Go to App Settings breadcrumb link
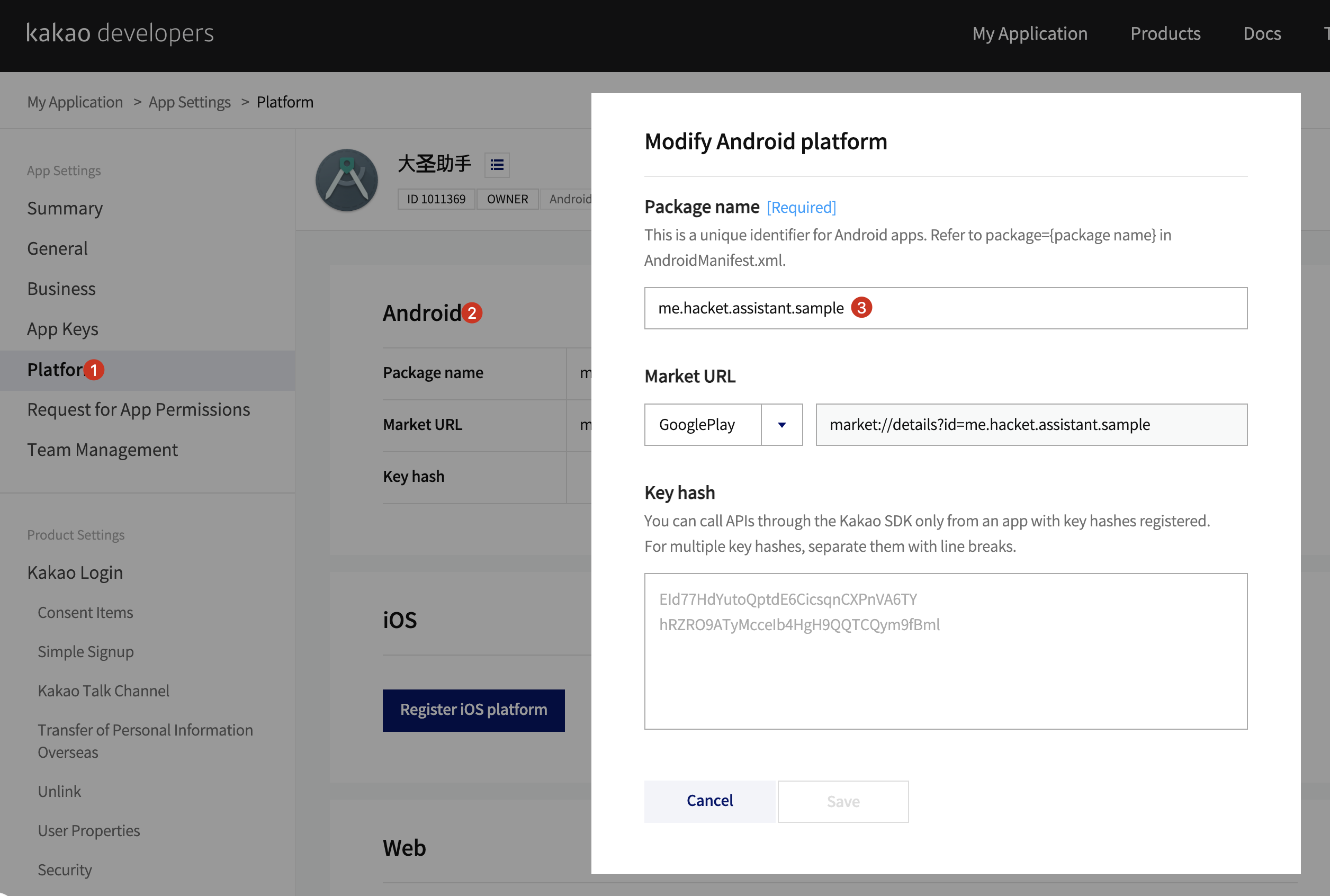This screenshot has height=896, width=1330. [190, 102]
